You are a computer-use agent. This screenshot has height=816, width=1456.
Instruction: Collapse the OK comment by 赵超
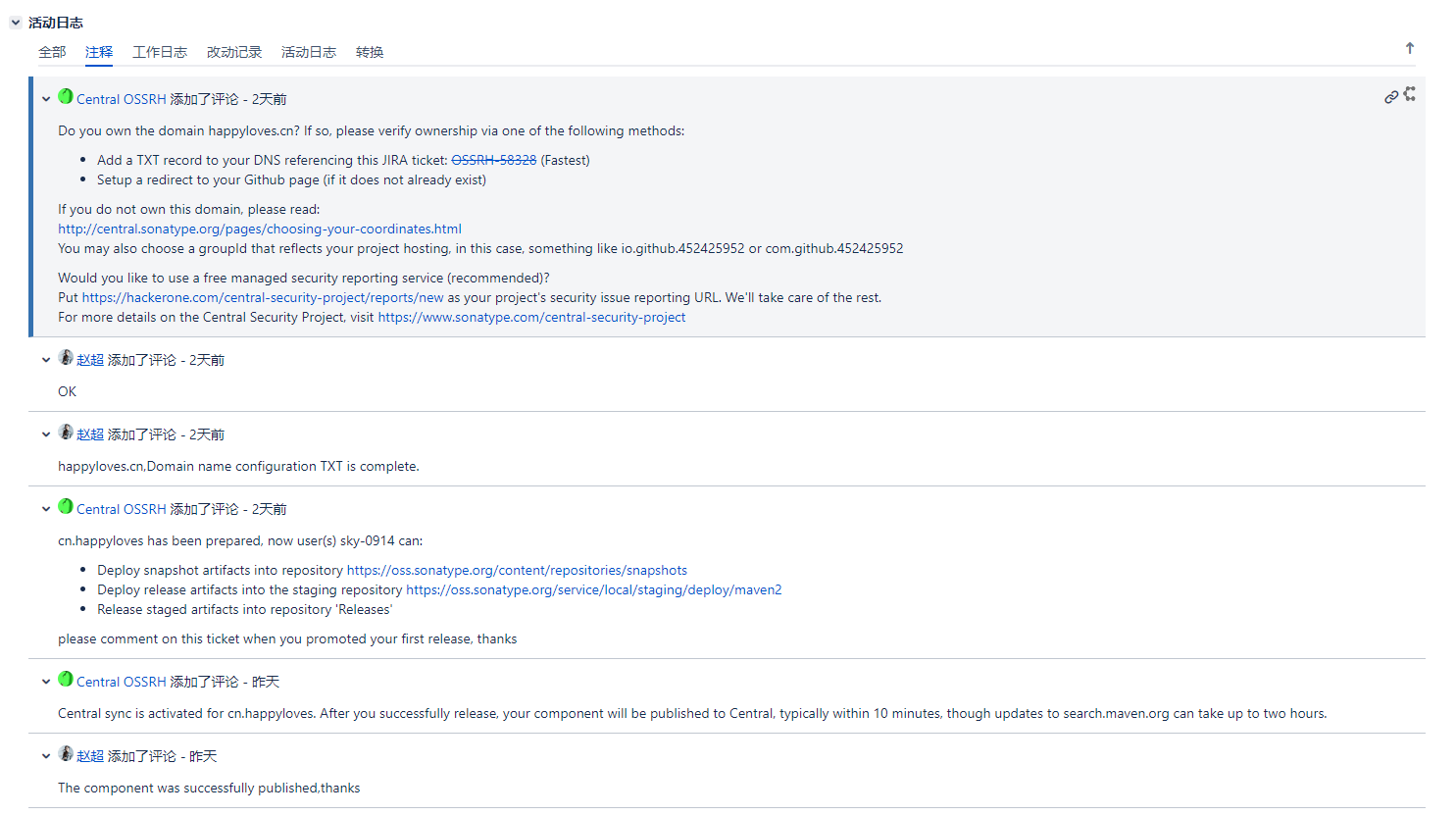coord(46,360)
